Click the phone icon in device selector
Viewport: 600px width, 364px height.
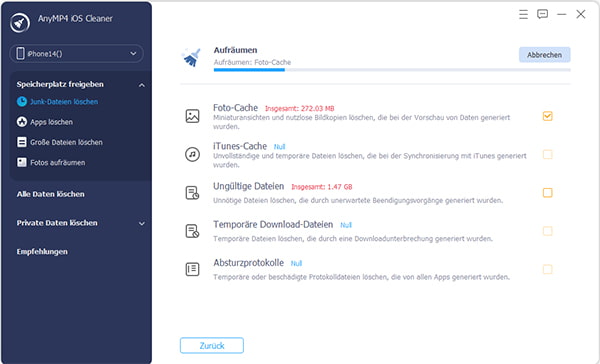(x=21, y=54)
